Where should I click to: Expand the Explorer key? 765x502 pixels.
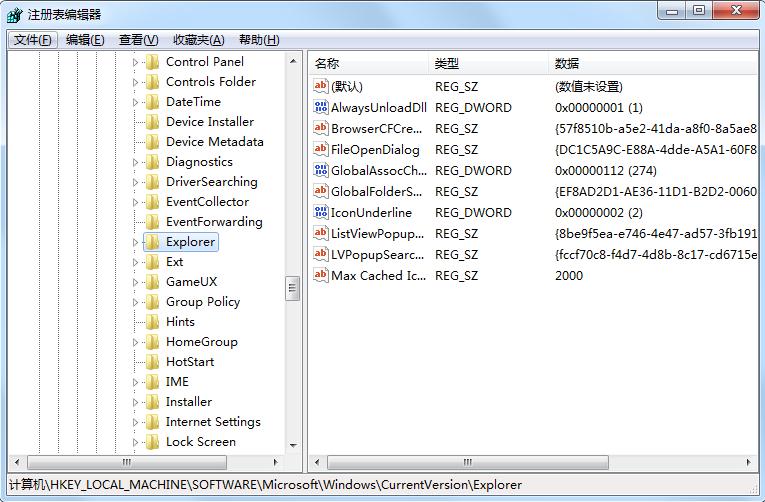135,242
